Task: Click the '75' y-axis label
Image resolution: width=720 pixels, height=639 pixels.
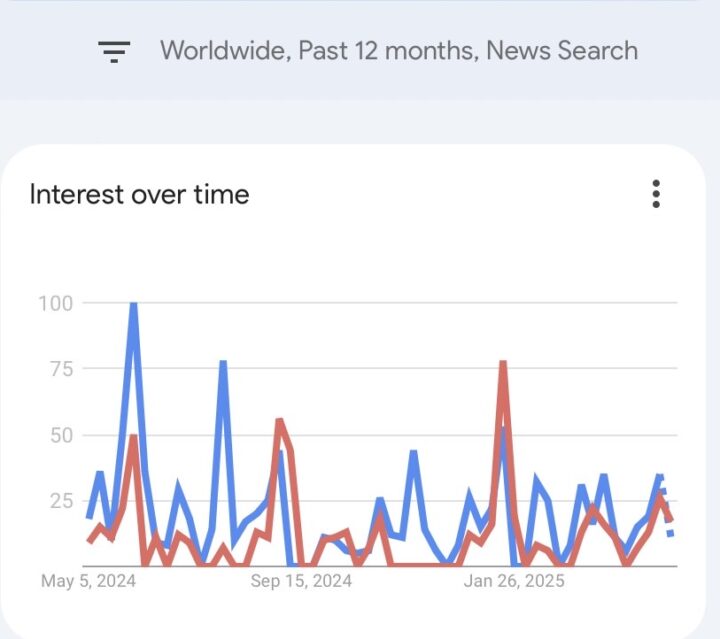Action: click(63, 368)
